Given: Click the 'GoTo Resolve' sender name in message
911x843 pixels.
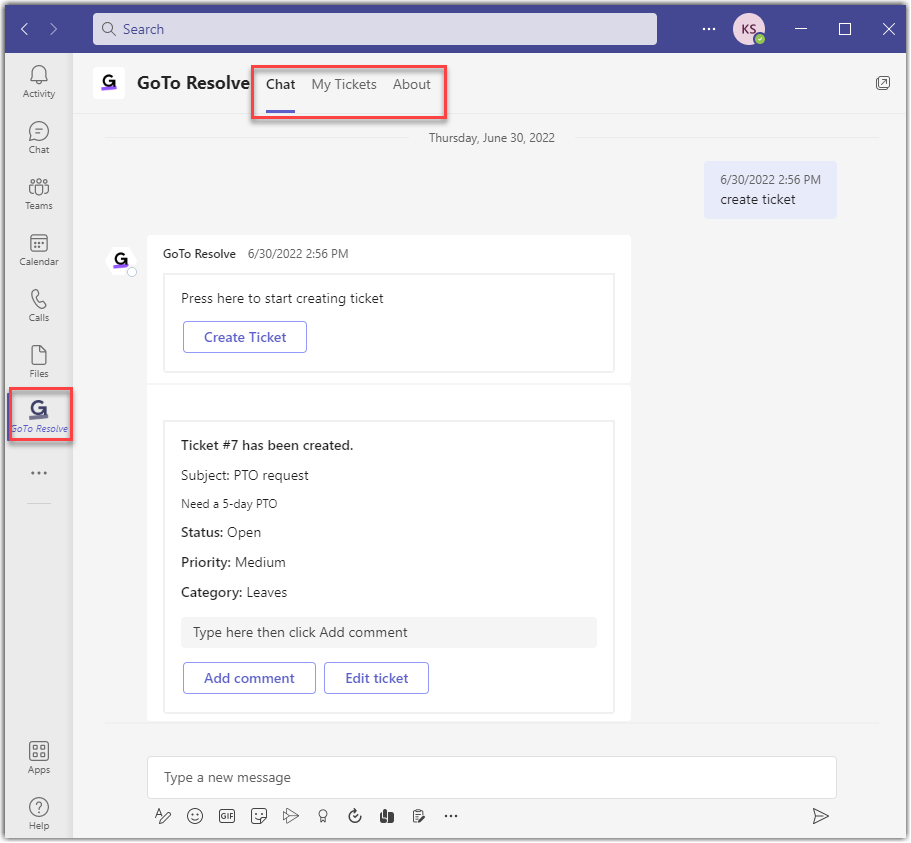Looking at the screenshot, I should pos(199,254).
